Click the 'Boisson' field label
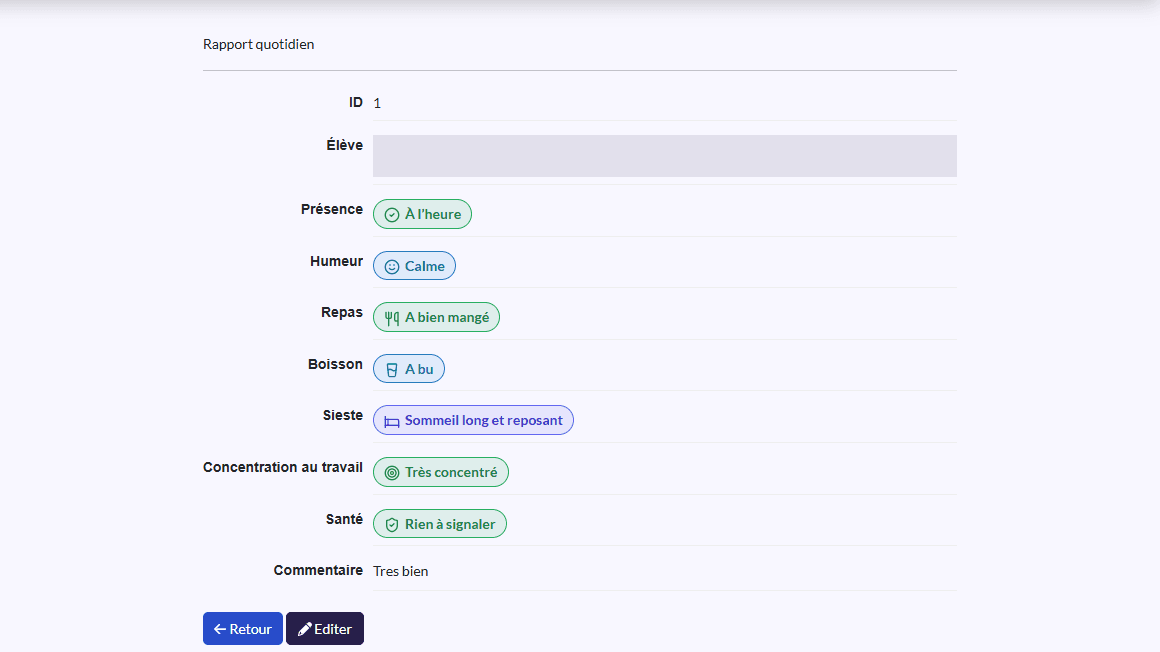The height and width of the screenshot is (652, 1160). 335,364
